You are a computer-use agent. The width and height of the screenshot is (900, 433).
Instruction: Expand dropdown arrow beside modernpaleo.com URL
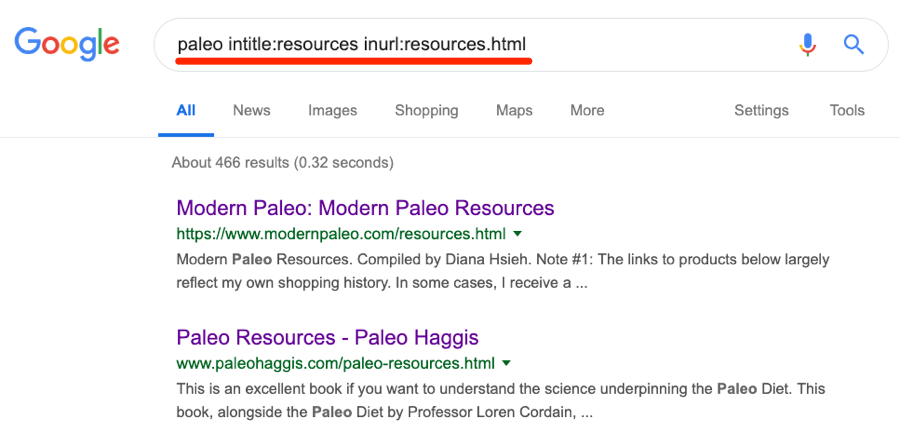517,234
